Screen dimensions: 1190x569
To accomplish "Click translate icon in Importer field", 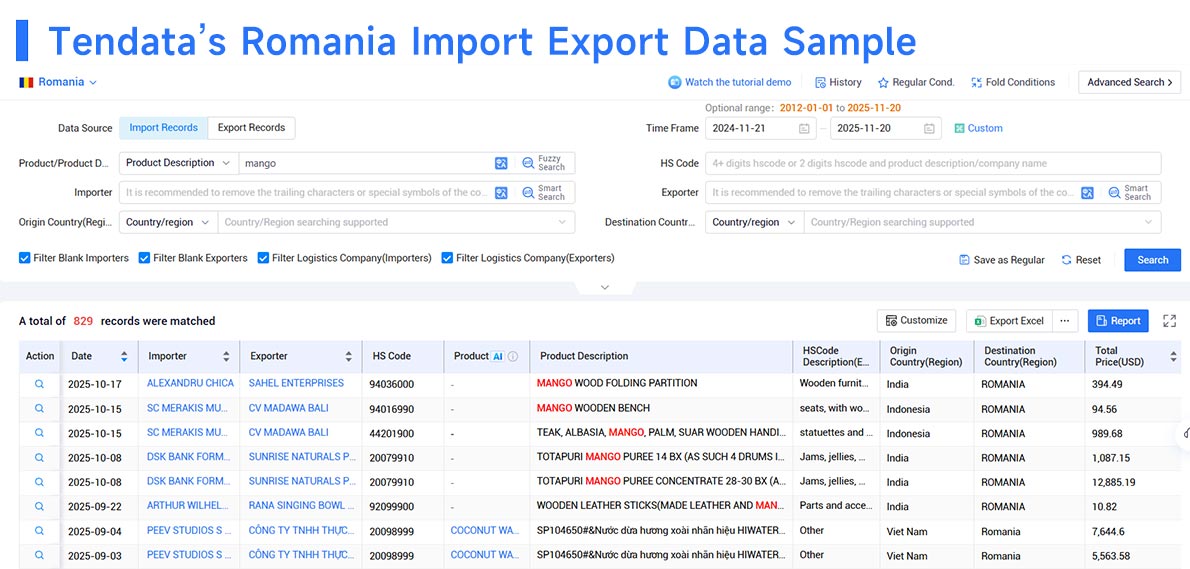I will click(x=501, y=193).
